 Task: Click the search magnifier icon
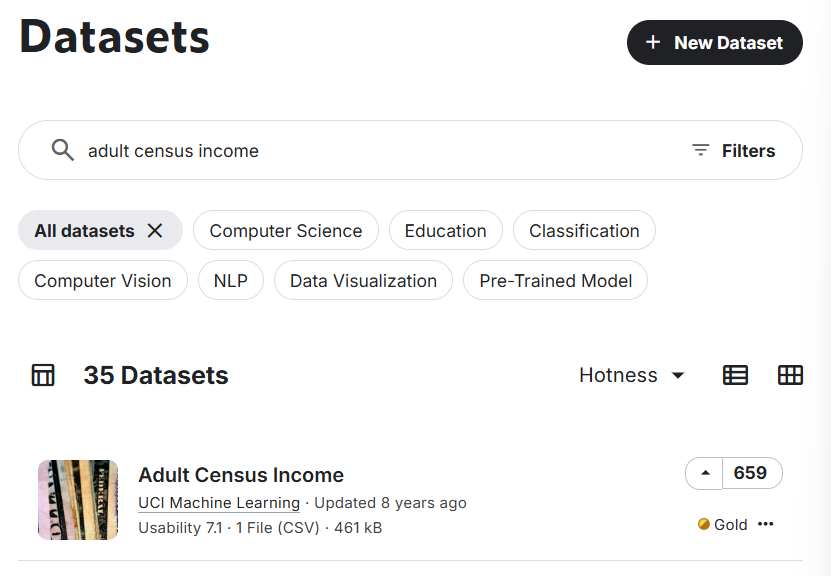[x=63, y=150]
